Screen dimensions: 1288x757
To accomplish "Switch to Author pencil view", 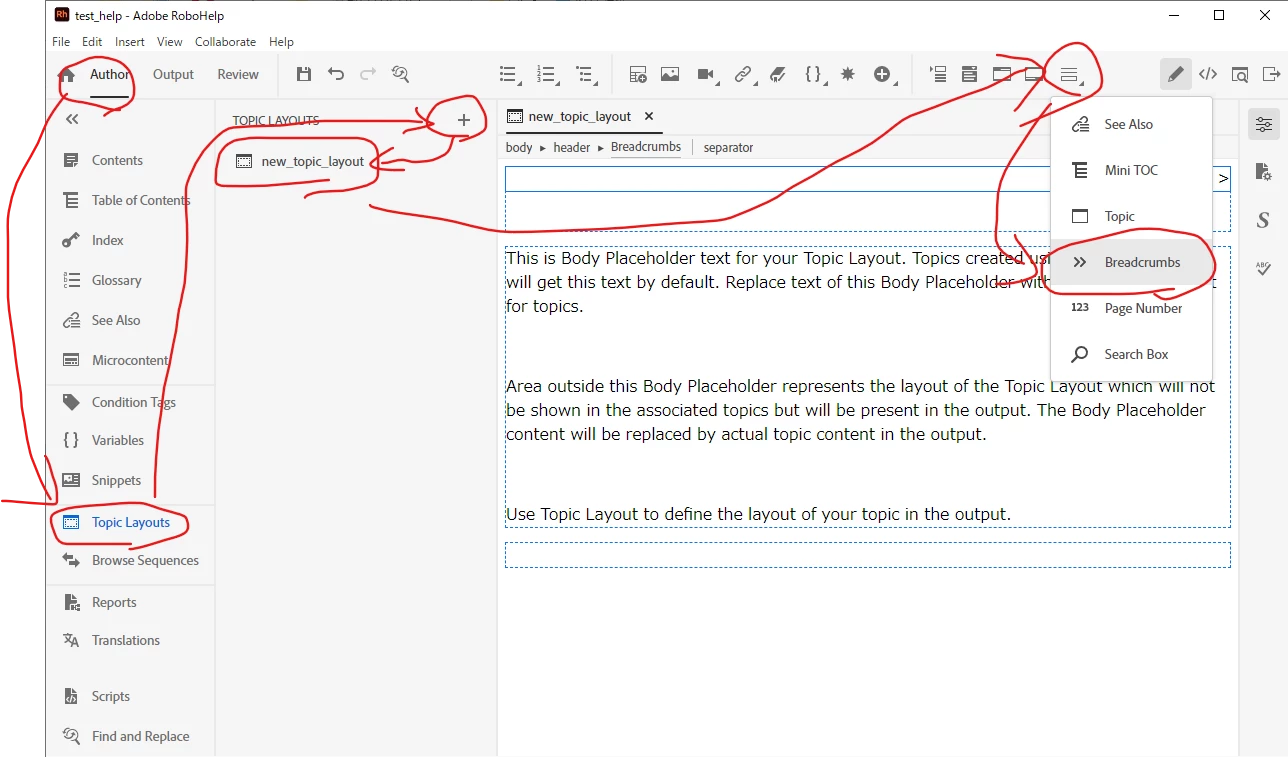I will point(1176,74).
